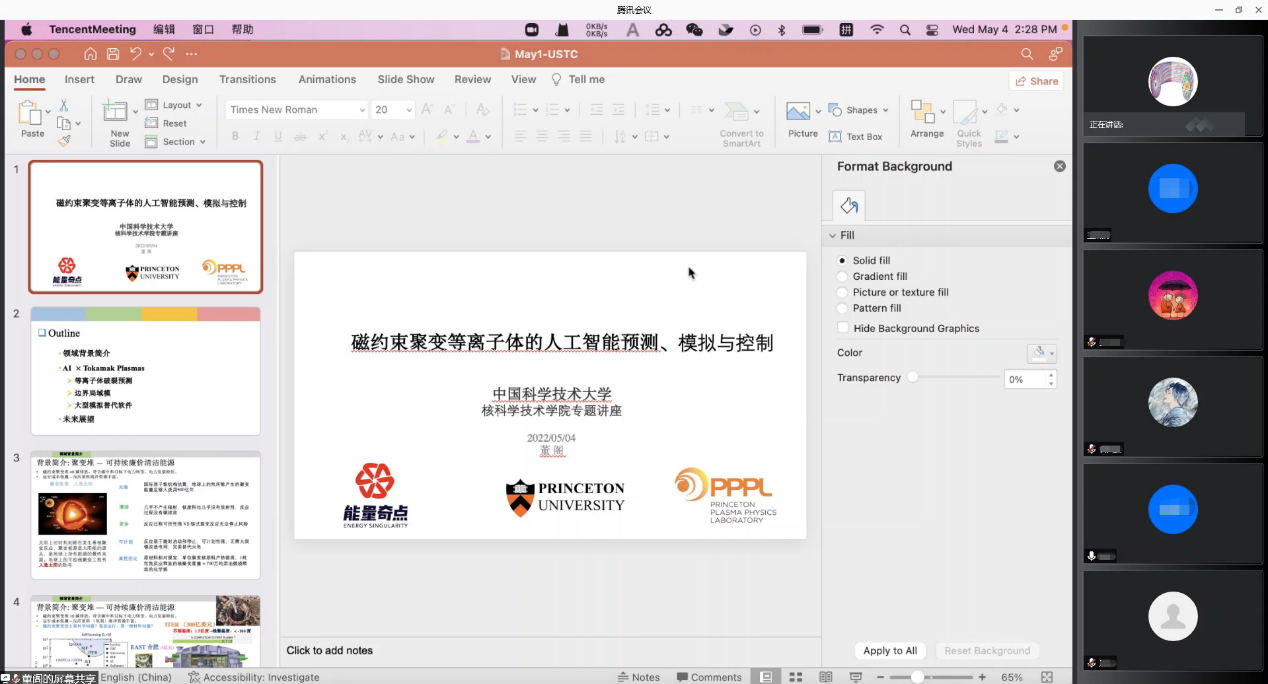Screen dimensions: 1268x684
Task: Open the Slide Show tab
Action: (405, 79)
